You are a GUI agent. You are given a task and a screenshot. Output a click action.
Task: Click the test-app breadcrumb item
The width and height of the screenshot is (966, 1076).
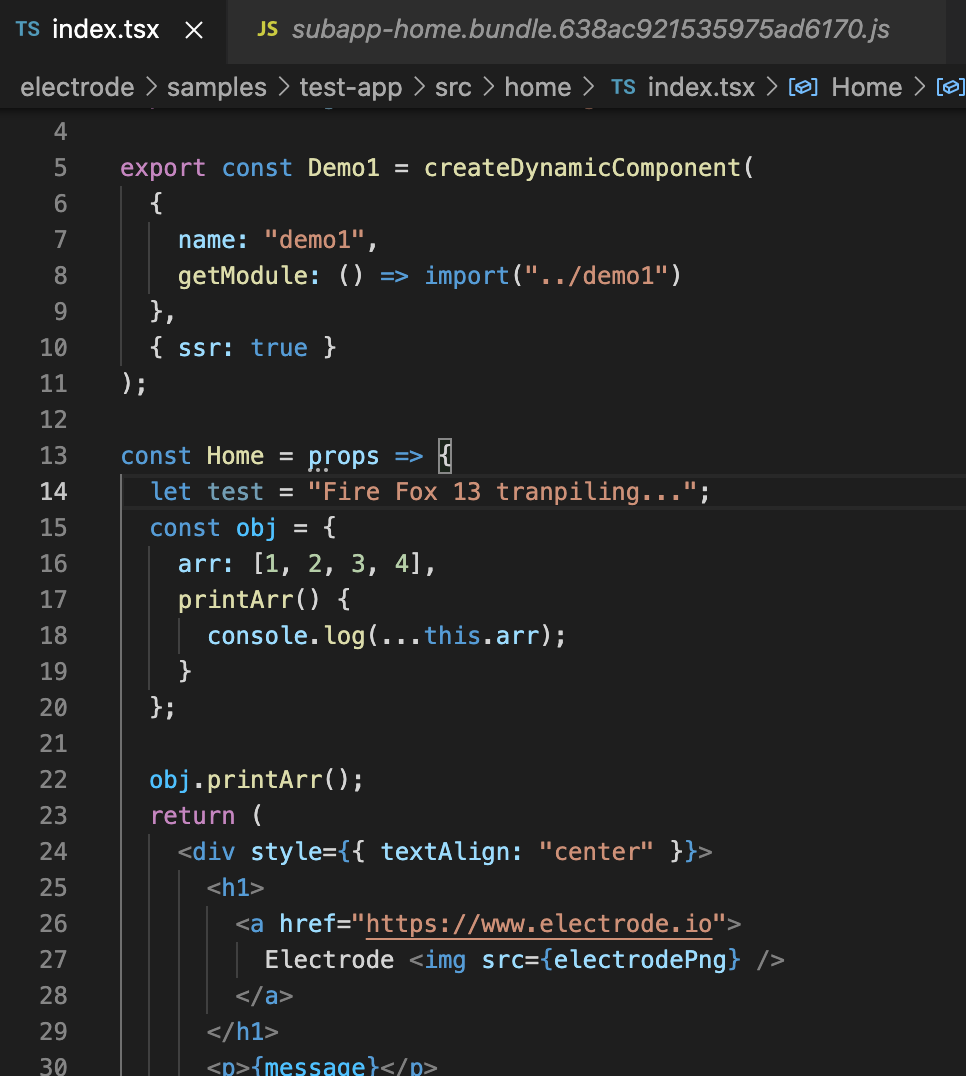coord(351,87)
